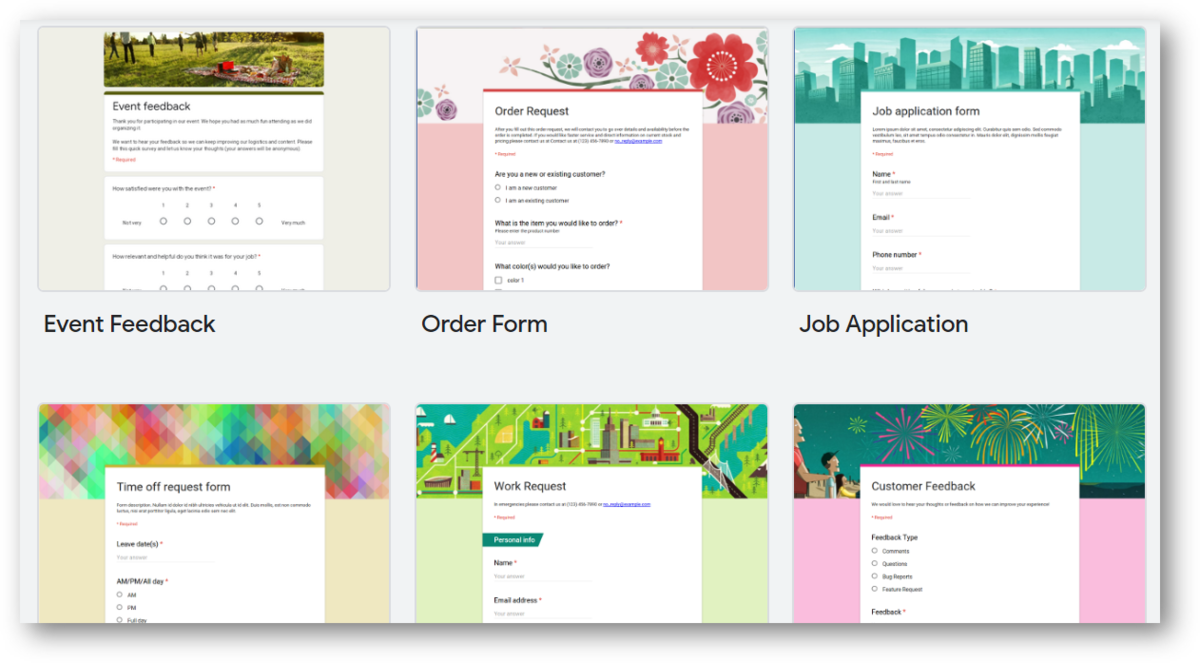Click the Name answer field in Work Request

542,576
